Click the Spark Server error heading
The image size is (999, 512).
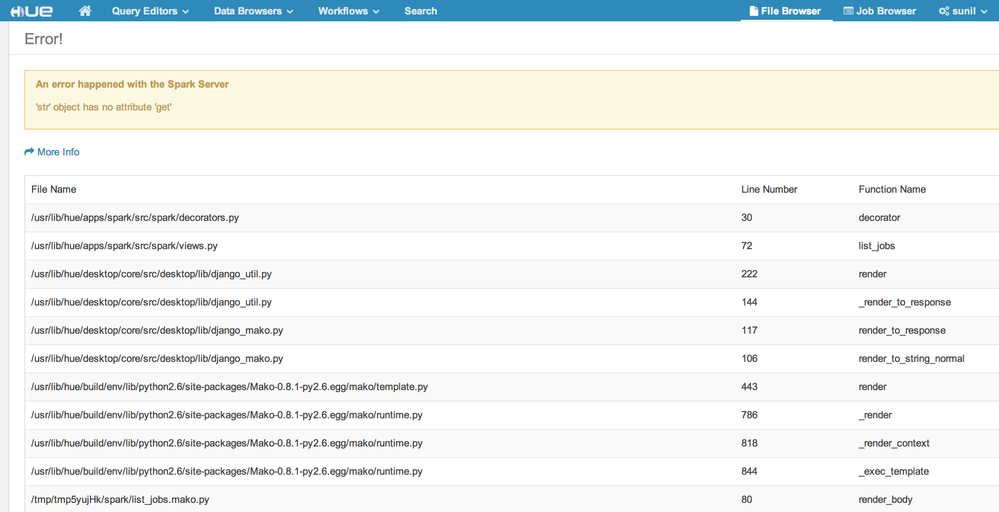(132, 84)
